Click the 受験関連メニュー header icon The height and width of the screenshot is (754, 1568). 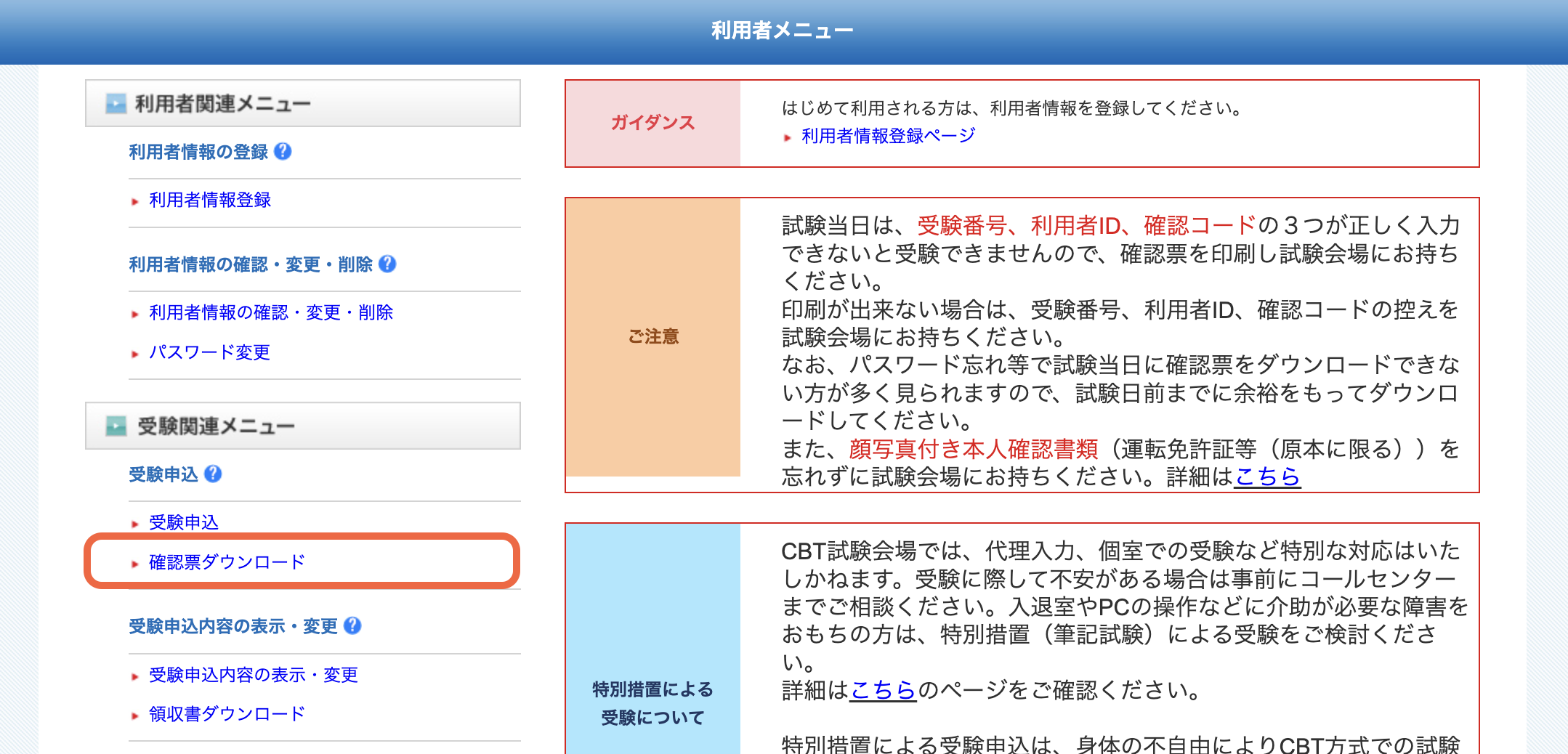[116, 426]
